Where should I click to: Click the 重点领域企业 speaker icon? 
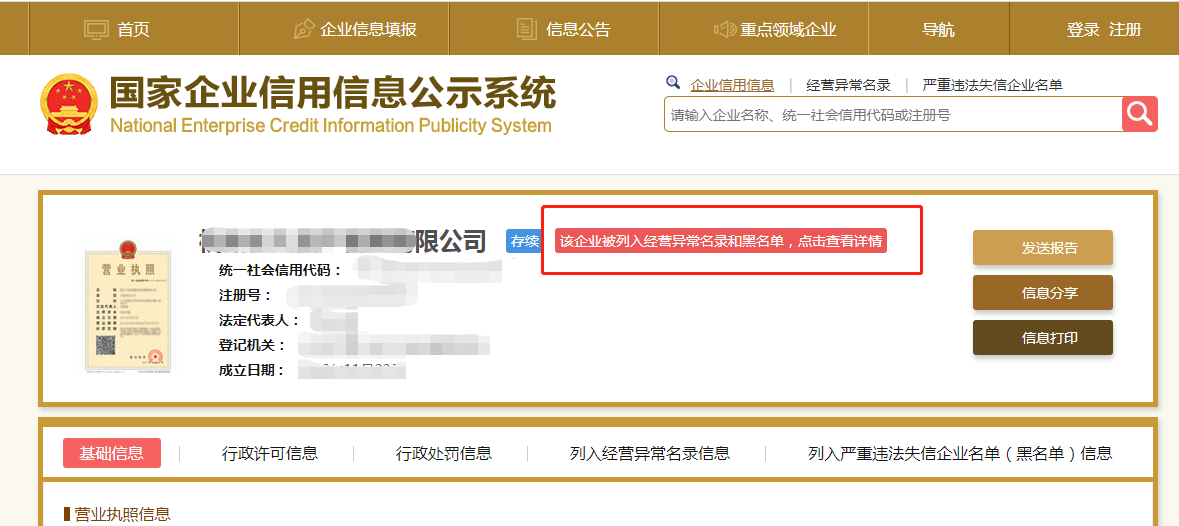[724, 29]
